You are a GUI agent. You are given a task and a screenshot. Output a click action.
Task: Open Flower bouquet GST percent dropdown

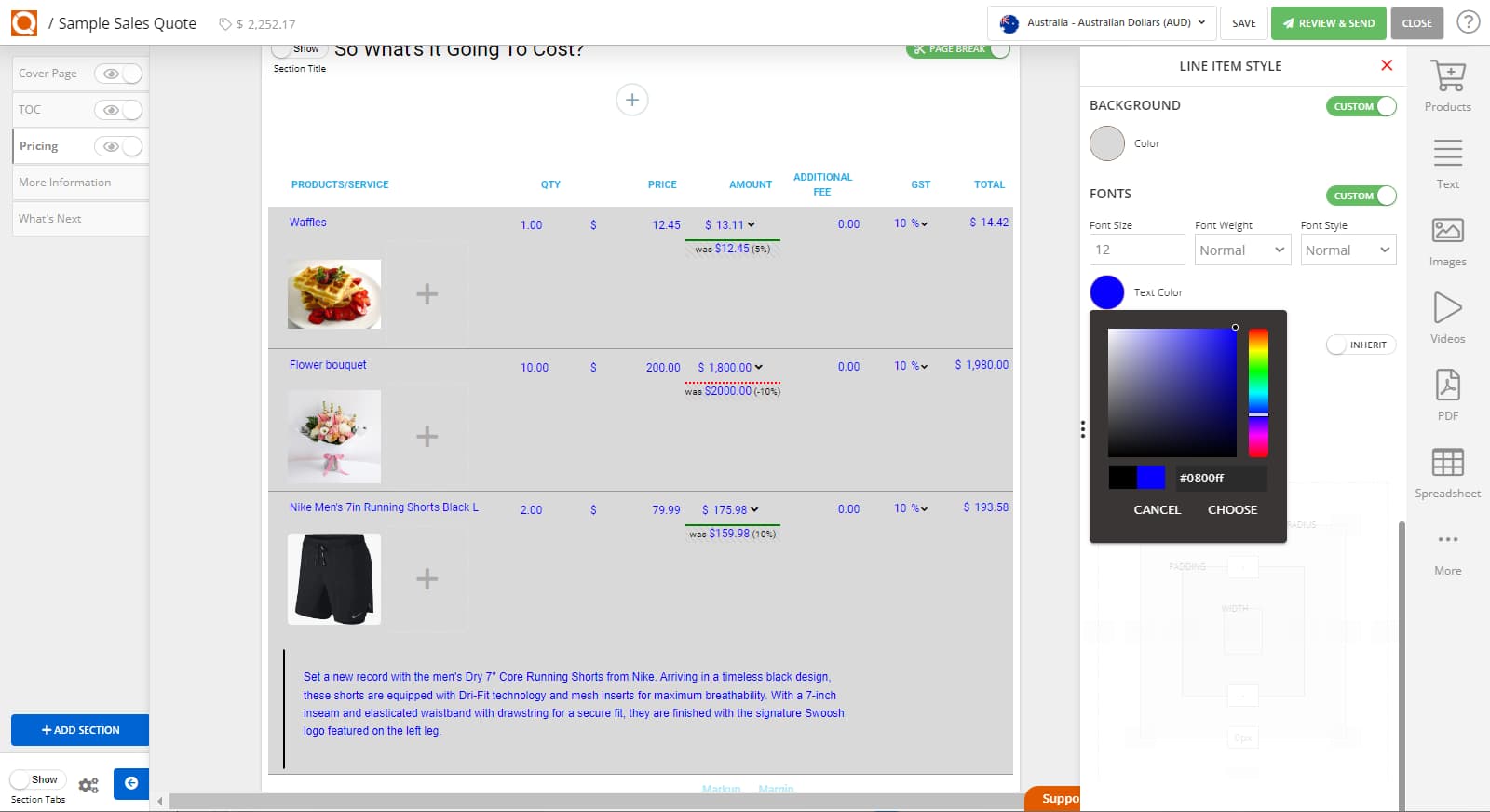click(x=911, y=366)
